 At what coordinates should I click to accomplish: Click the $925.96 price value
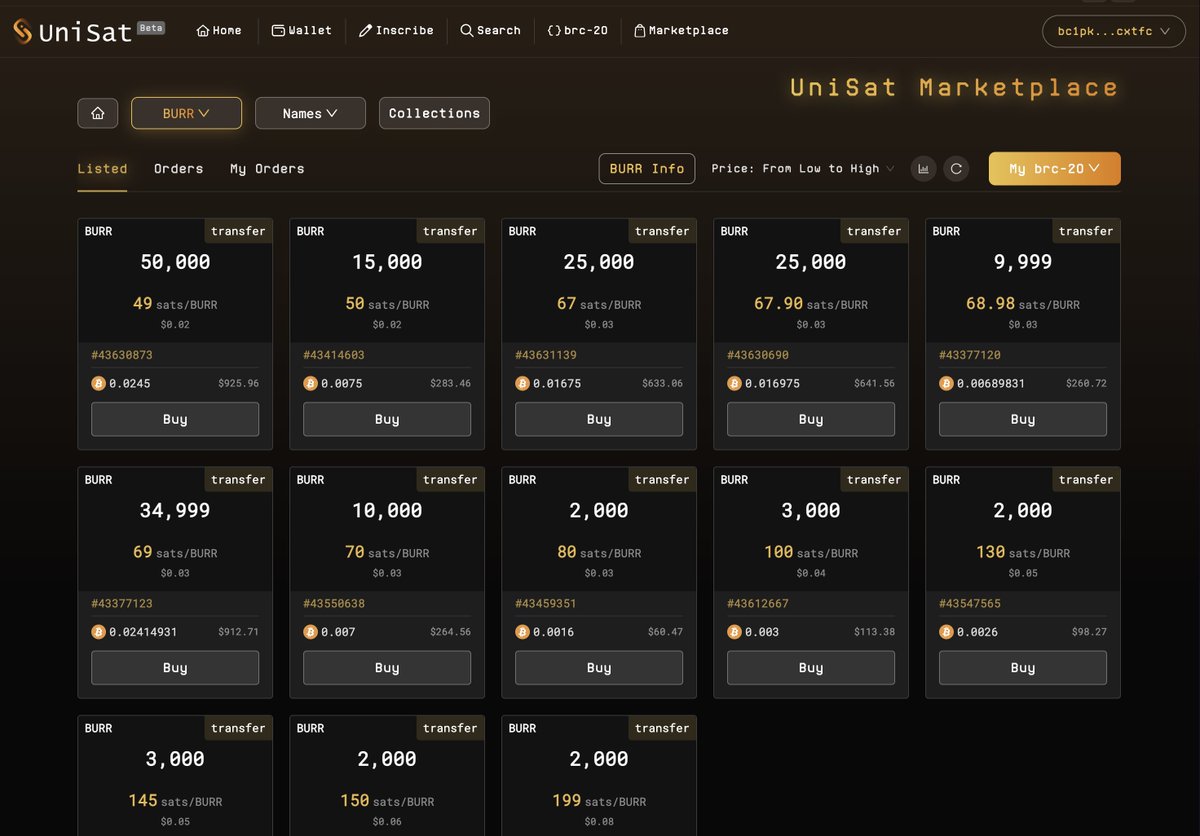tap(238, 384)
